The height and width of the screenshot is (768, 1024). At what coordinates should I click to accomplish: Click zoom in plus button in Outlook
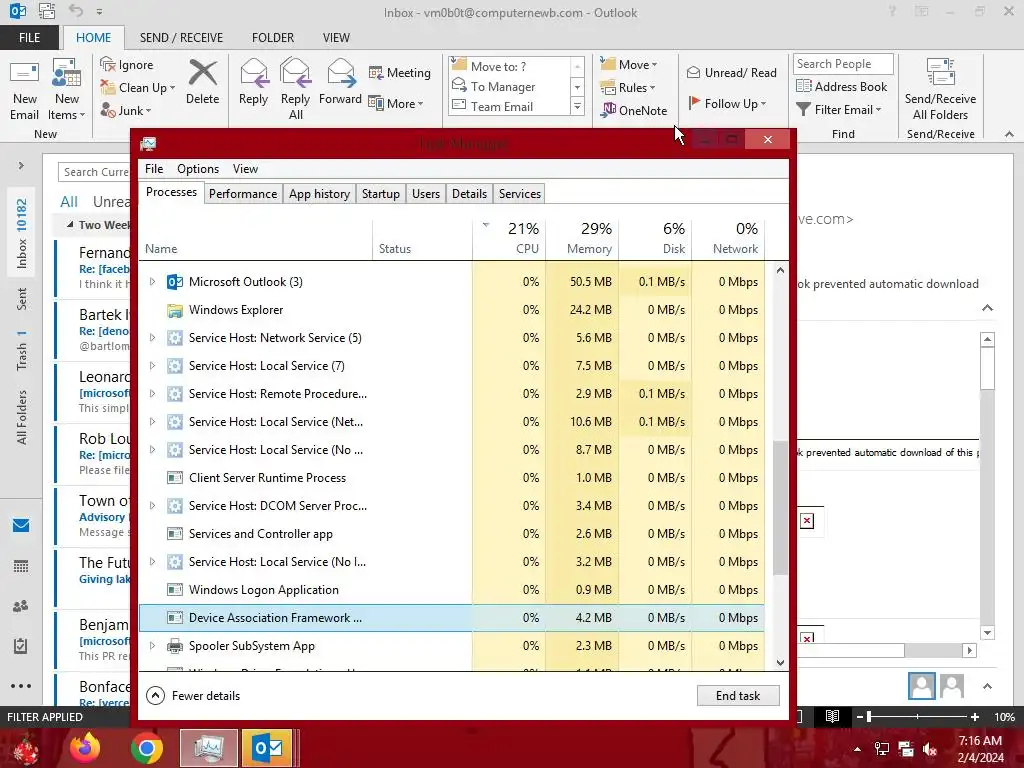974,716
